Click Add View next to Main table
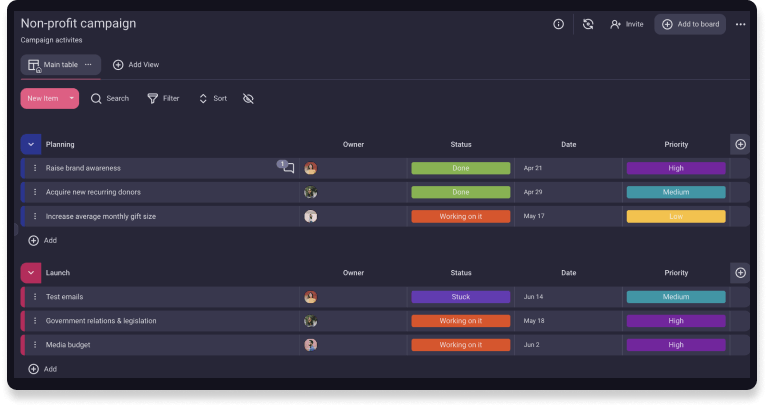This screenshot has height=408, width=768. coord(135,65)
